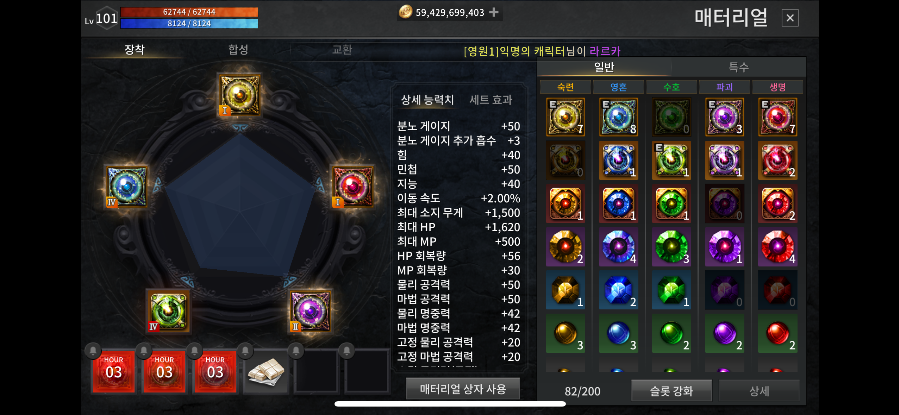Screen dimensions: 899x415
Task: Open the paper stack item slot
Action: coord(265,372)
